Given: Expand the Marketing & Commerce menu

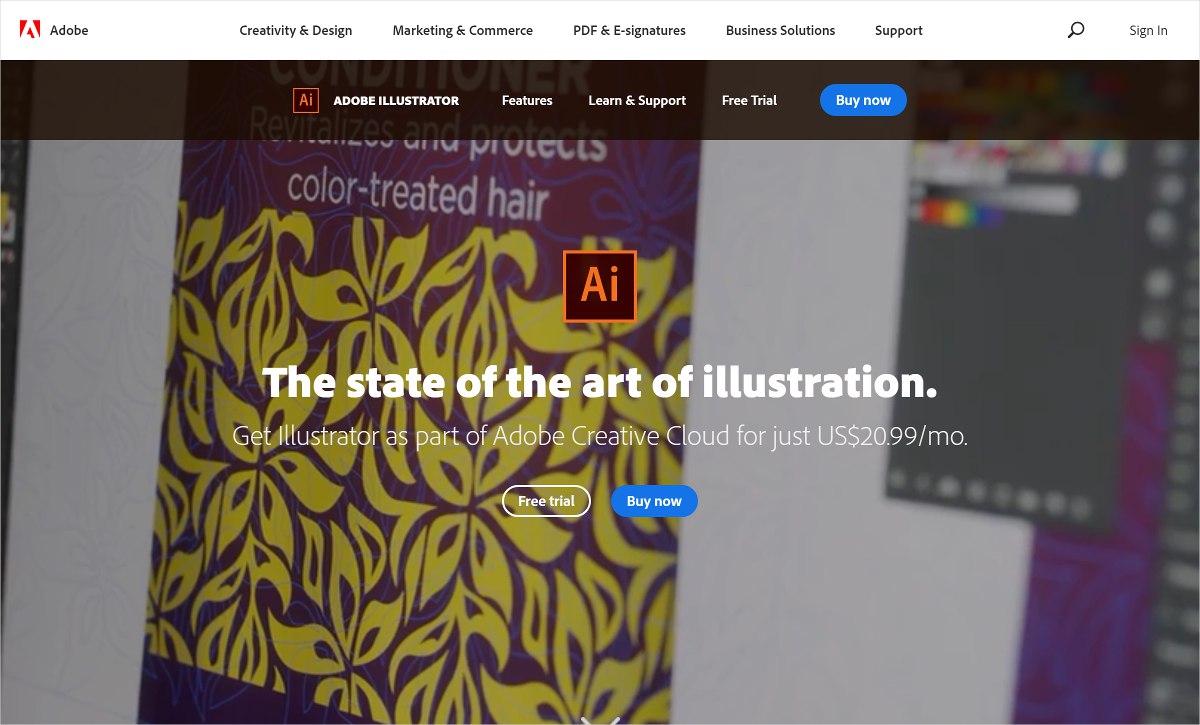Looking at the screenshot, I should tap(463, 30).
